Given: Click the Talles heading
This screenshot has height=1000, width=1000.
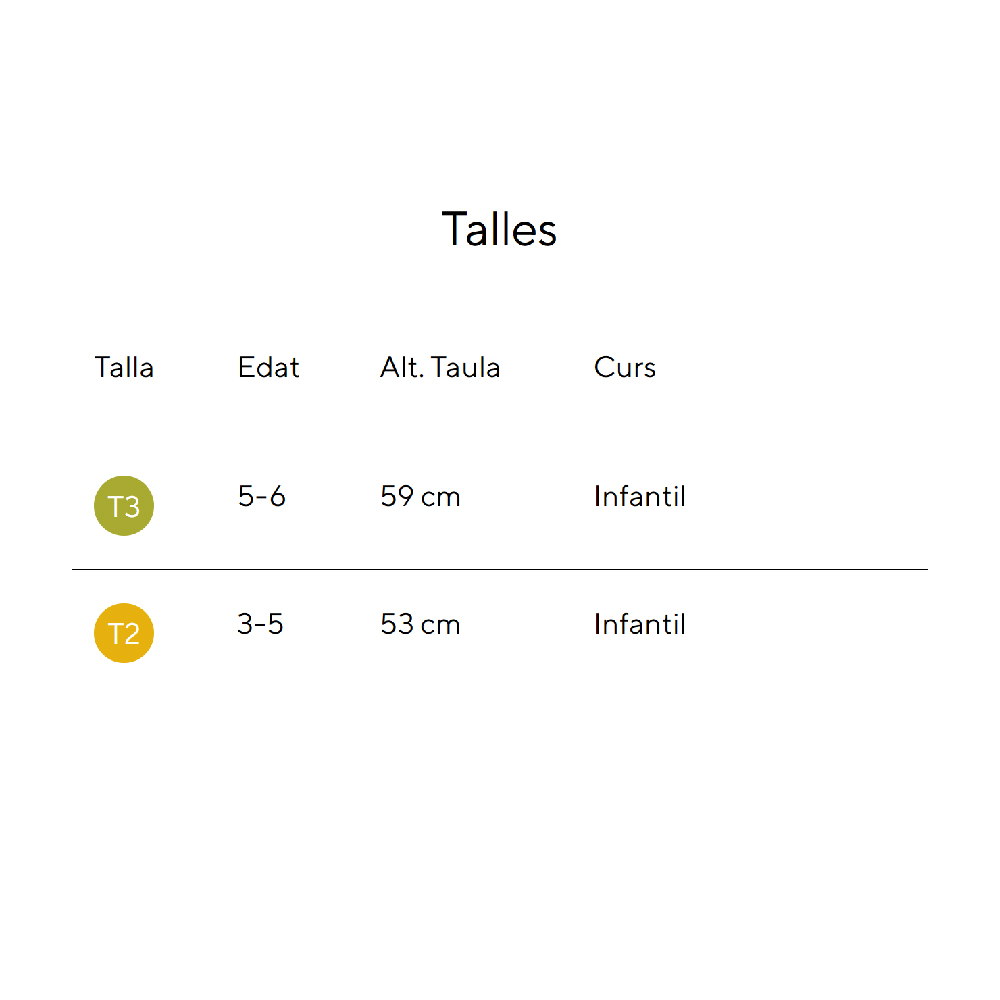Looking at the screenshot, I should 499,229.
